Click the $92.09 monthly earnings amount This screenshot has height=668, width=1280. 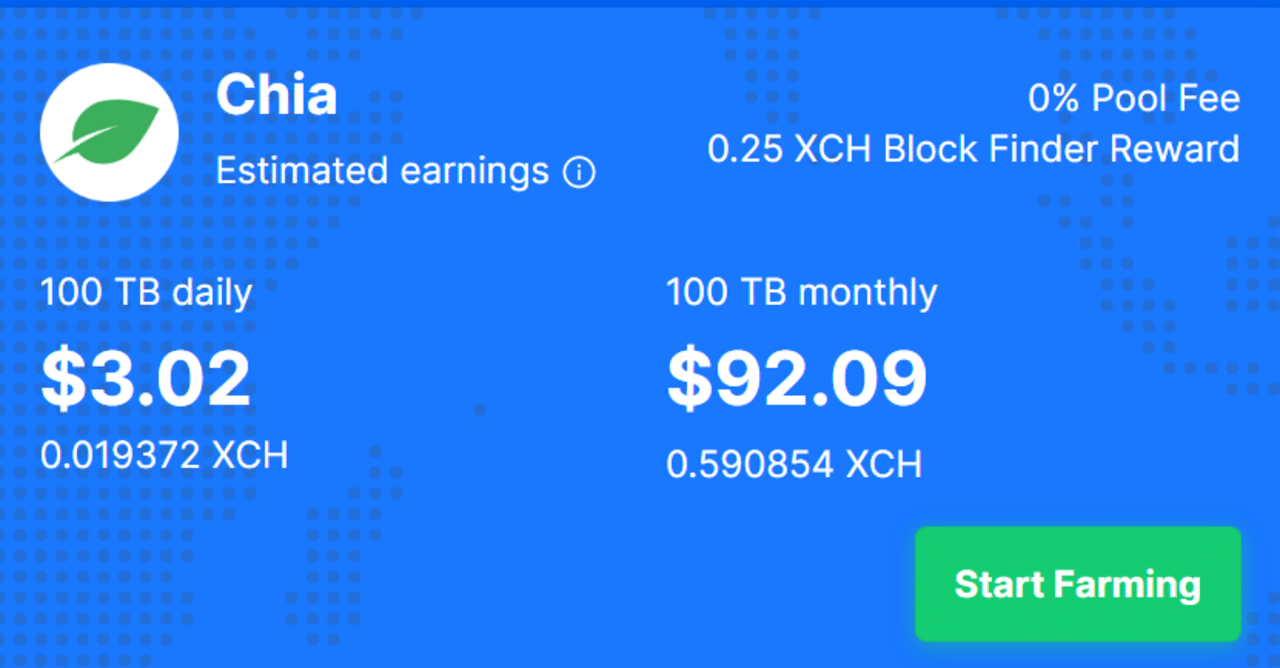(797, 379)
